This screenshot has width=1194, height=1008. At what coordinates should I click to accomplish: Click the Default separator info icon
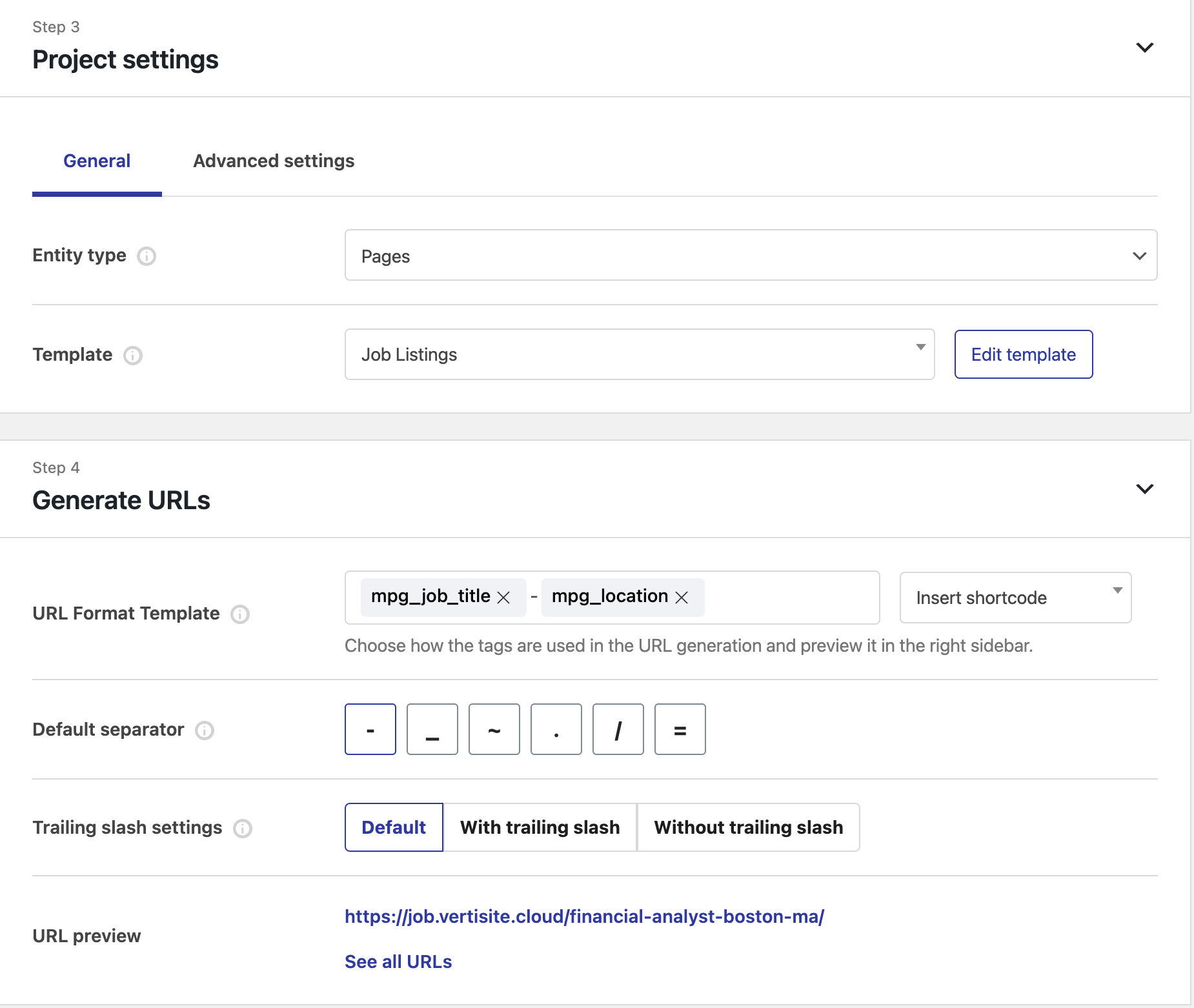coord(205,731)
